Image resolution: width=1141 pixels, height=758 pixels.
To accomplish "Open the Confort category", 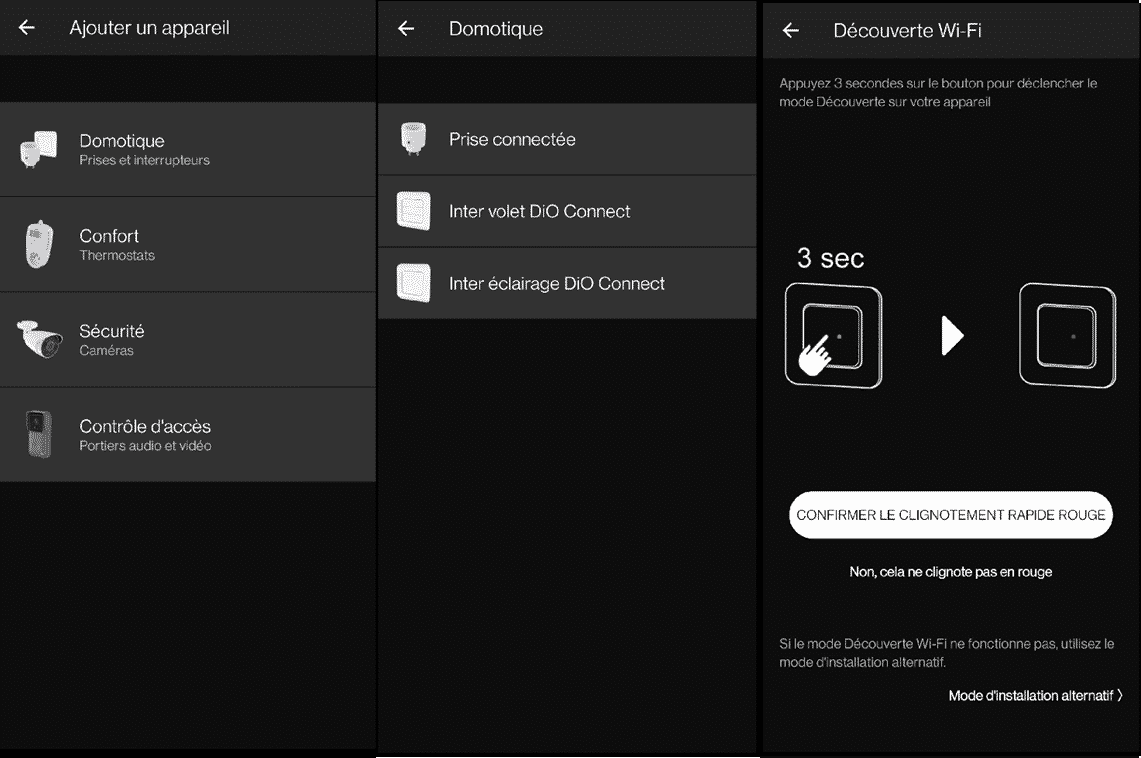I will click(x=188, y=244).
